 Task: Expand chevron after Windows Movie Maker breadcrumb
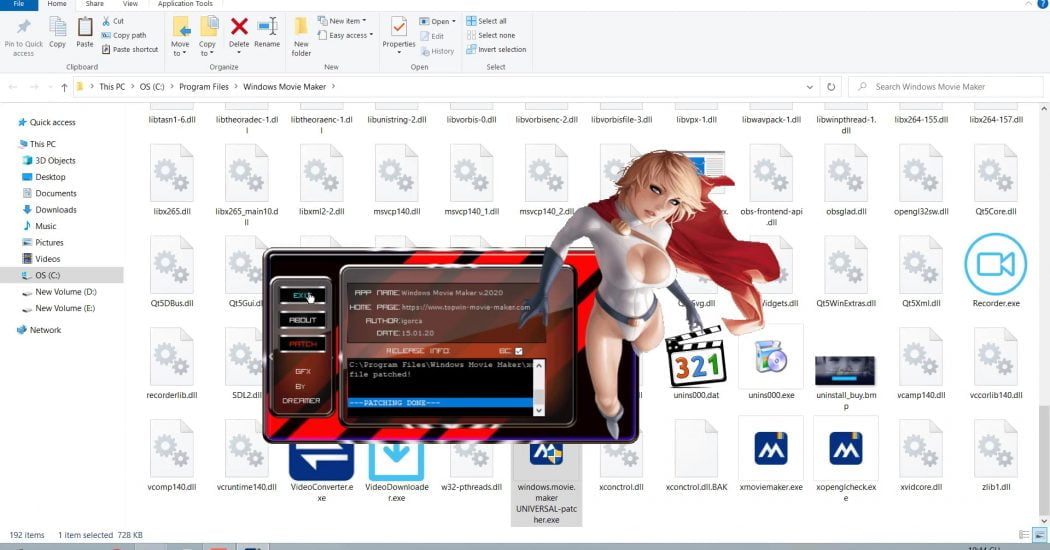(x=333, y=86)
